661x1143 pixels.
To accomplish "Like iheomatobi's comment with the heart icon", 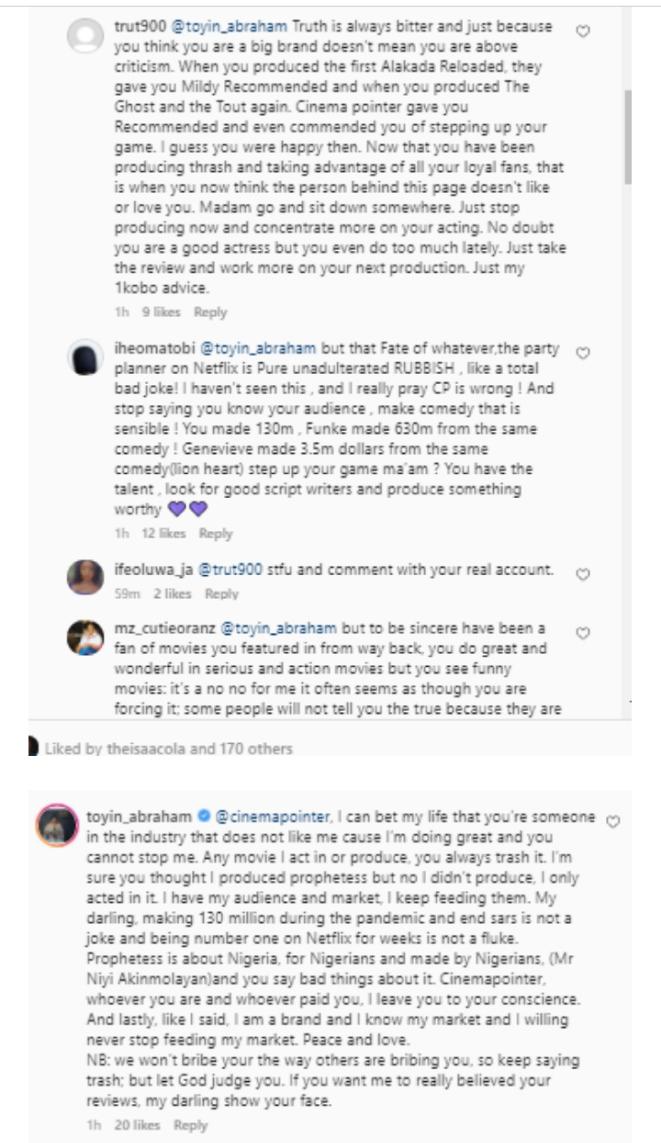I will coord(585,352).
